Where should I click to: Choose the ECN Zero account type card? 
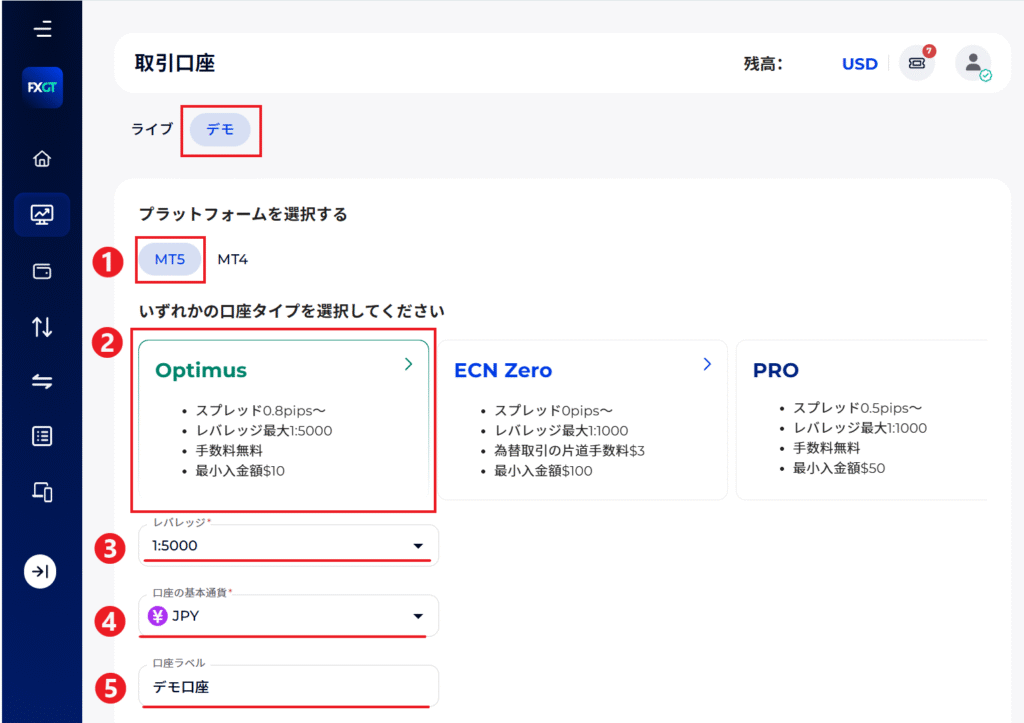tap(582, 419)
